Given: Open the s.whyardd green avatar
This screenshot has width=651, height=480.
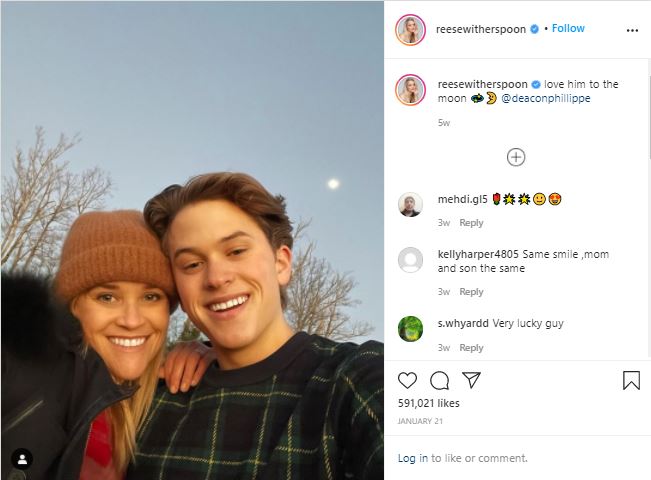Looking at the screenshot, I should point(410,329).
